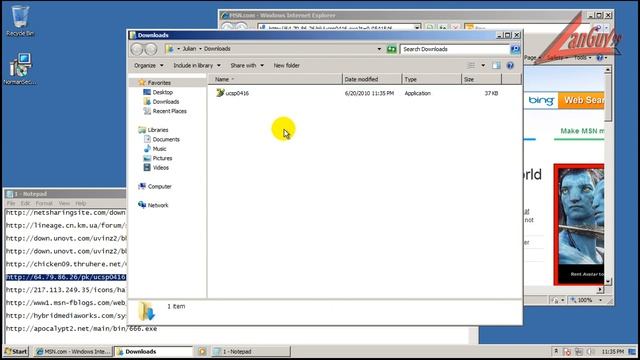Screen dimensions: 640x360
Task: Click the 37 KB size cell
Action: pos(491,93)
